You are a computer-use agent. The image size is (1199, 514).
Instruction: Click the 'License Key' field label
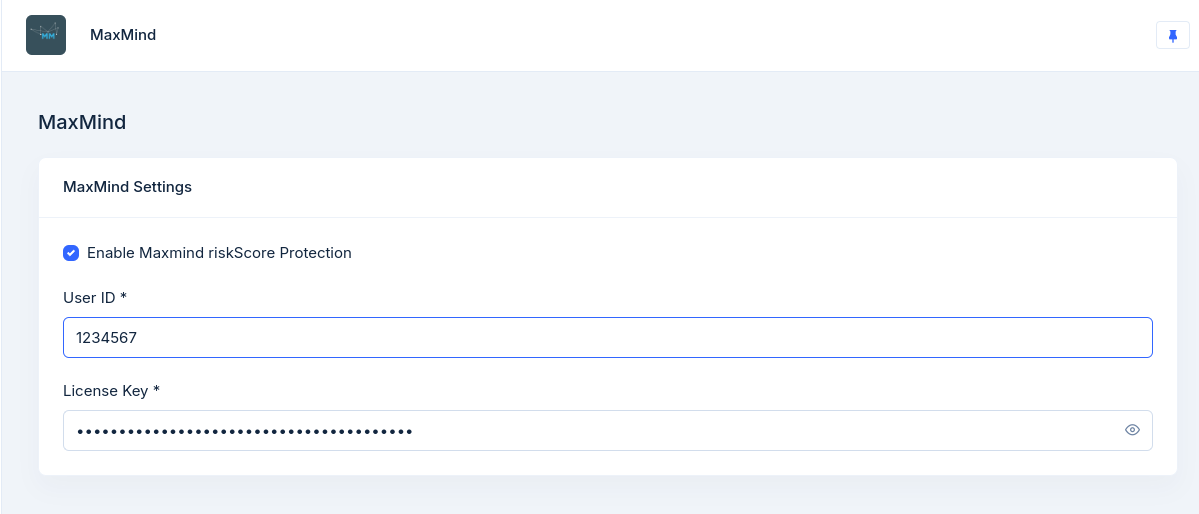106,391
